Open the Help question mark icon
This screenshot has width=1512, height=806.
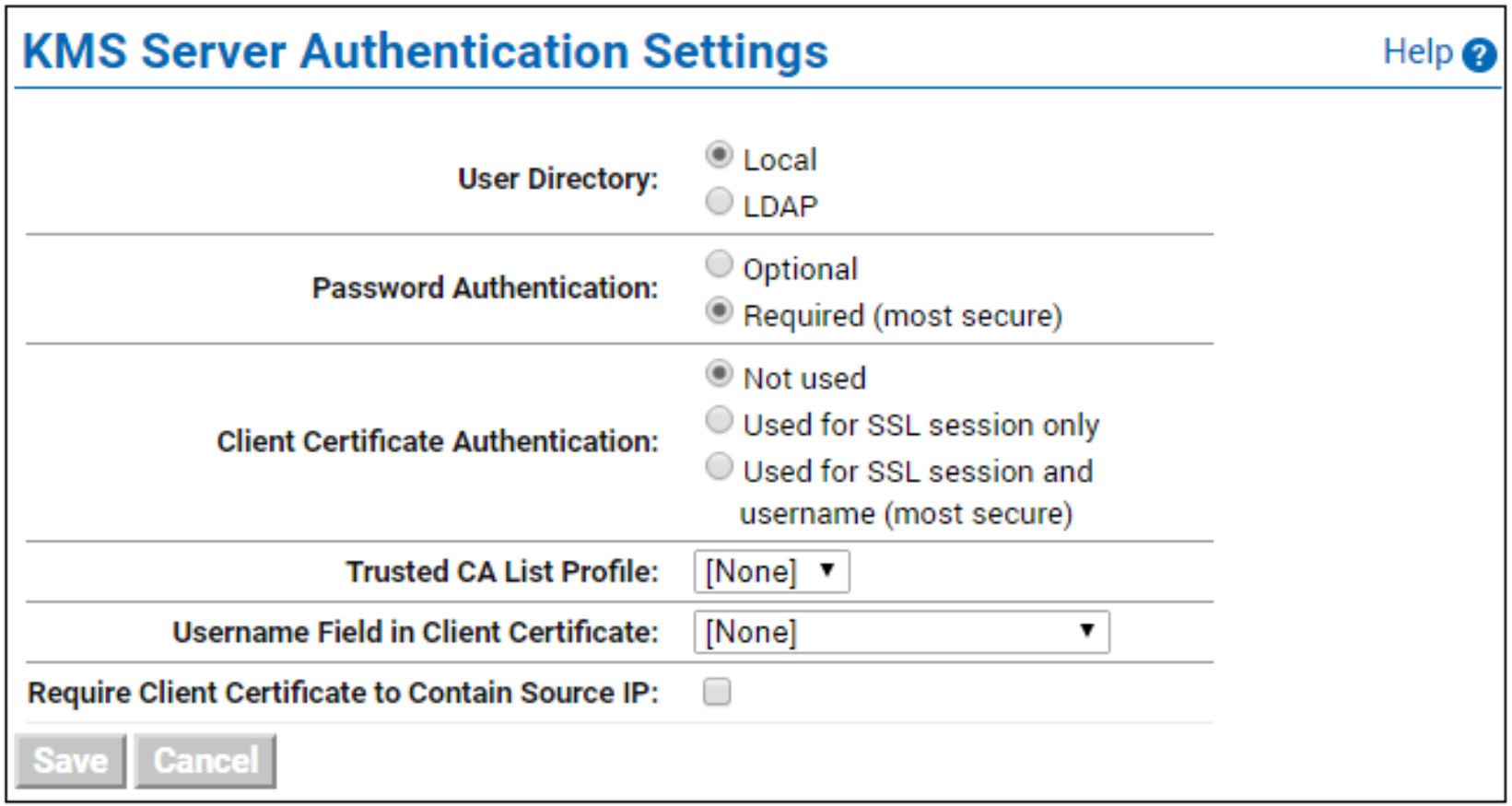[1479, 55]
